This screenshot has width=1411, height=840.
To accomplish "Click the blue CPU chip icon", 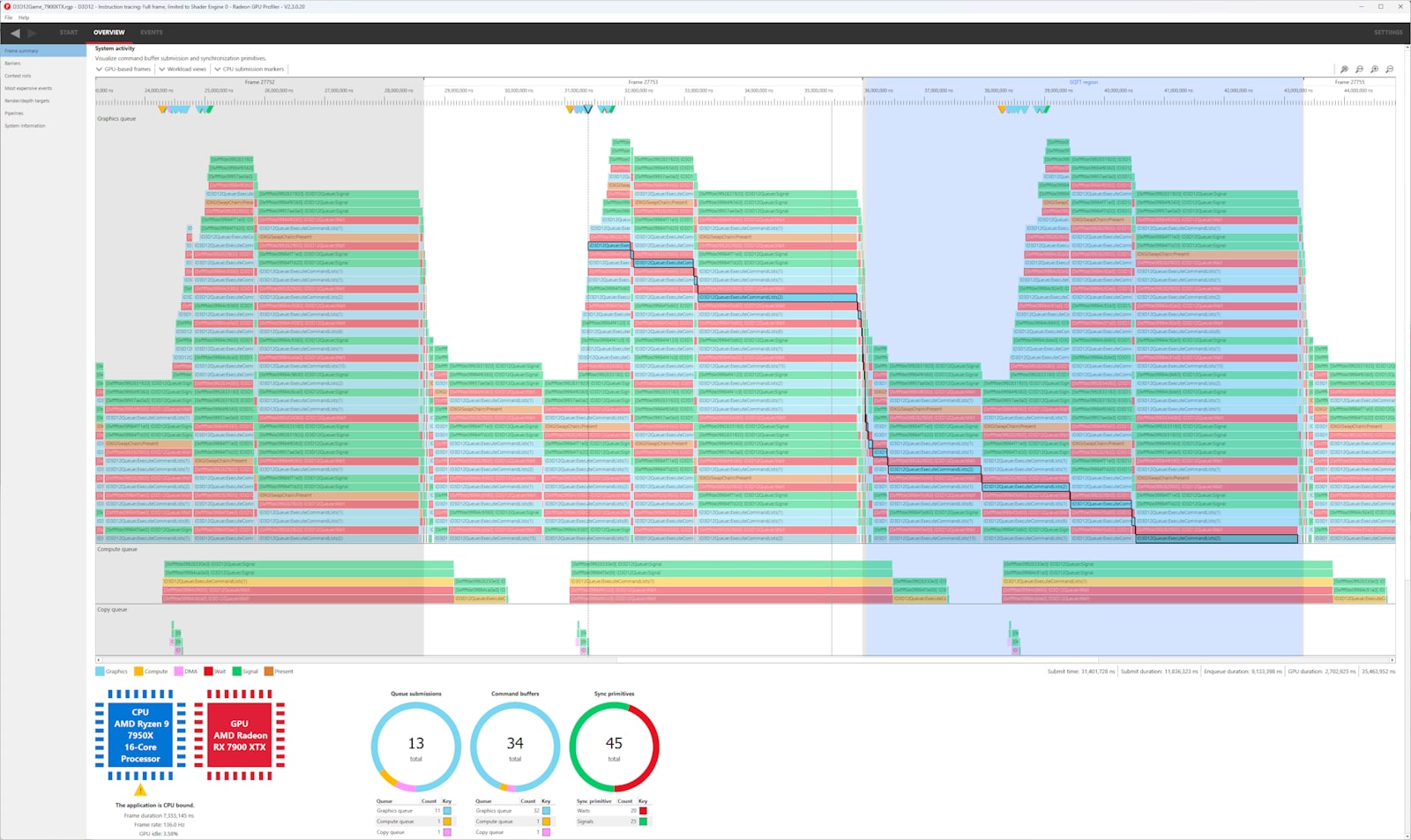I will pyautogui.click(x=140, y=735).
